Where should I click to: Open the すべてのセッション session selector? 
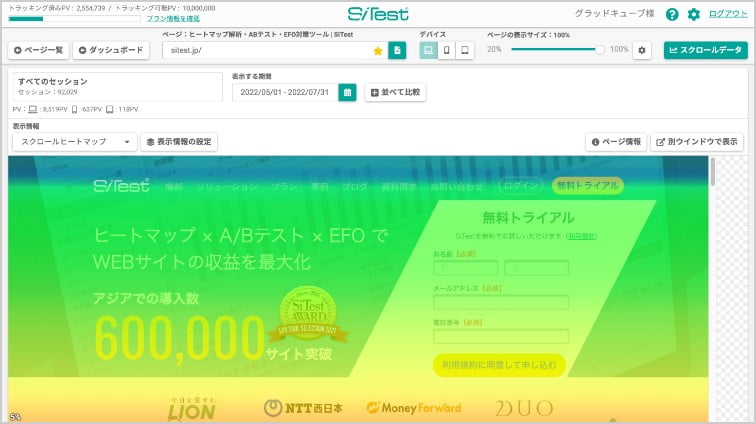pyautogui.click(x=118, y=87)
